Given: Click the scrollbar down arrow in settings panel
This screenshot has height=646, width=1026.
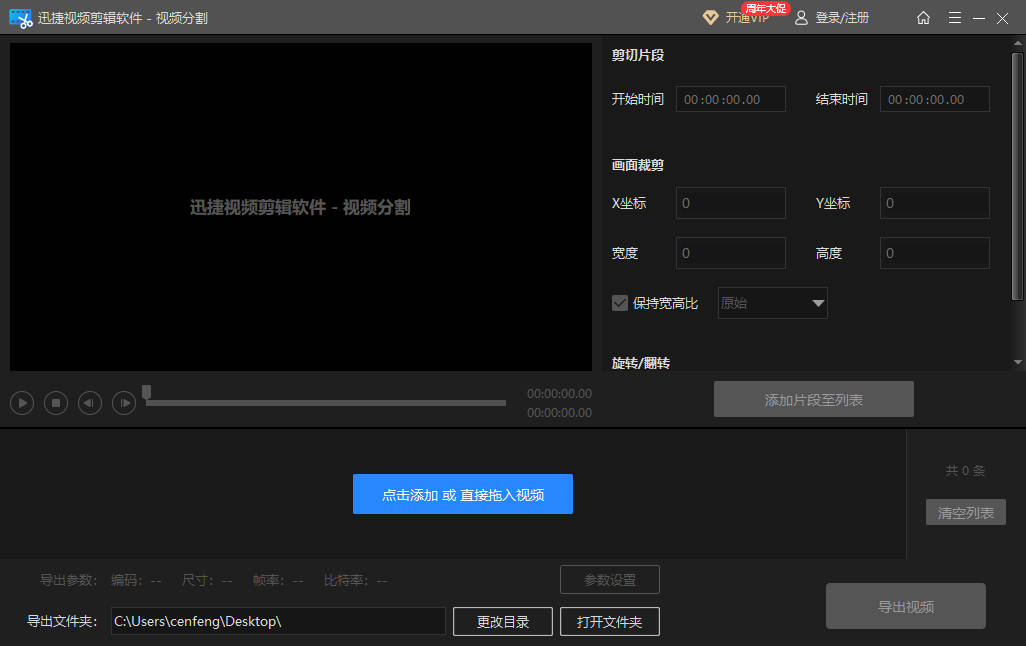Looking at the screenshot, I should coord(1018,362).
